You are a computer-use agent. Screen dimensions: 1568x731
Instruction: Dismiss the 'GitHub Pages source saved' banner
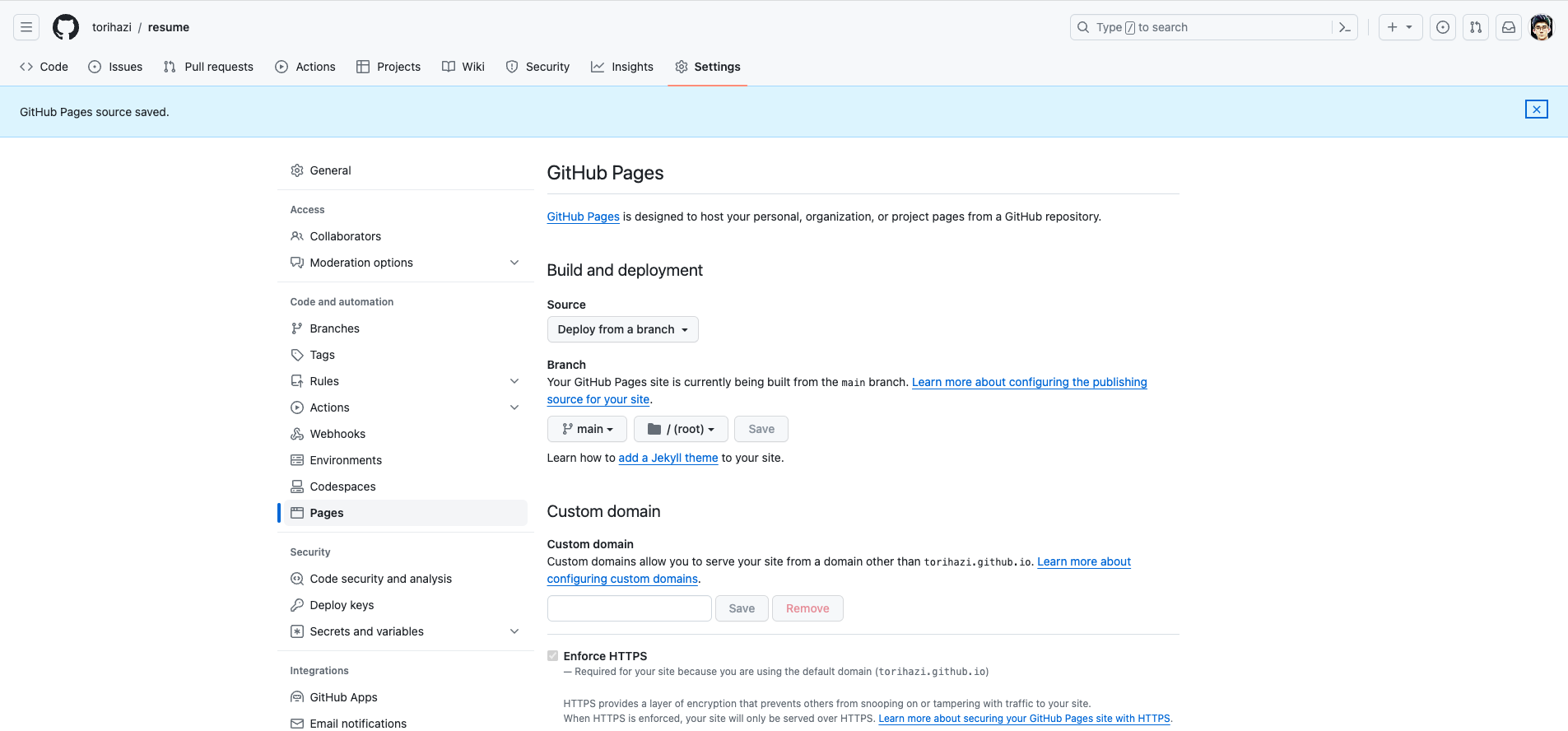(x=1537, y=109)
